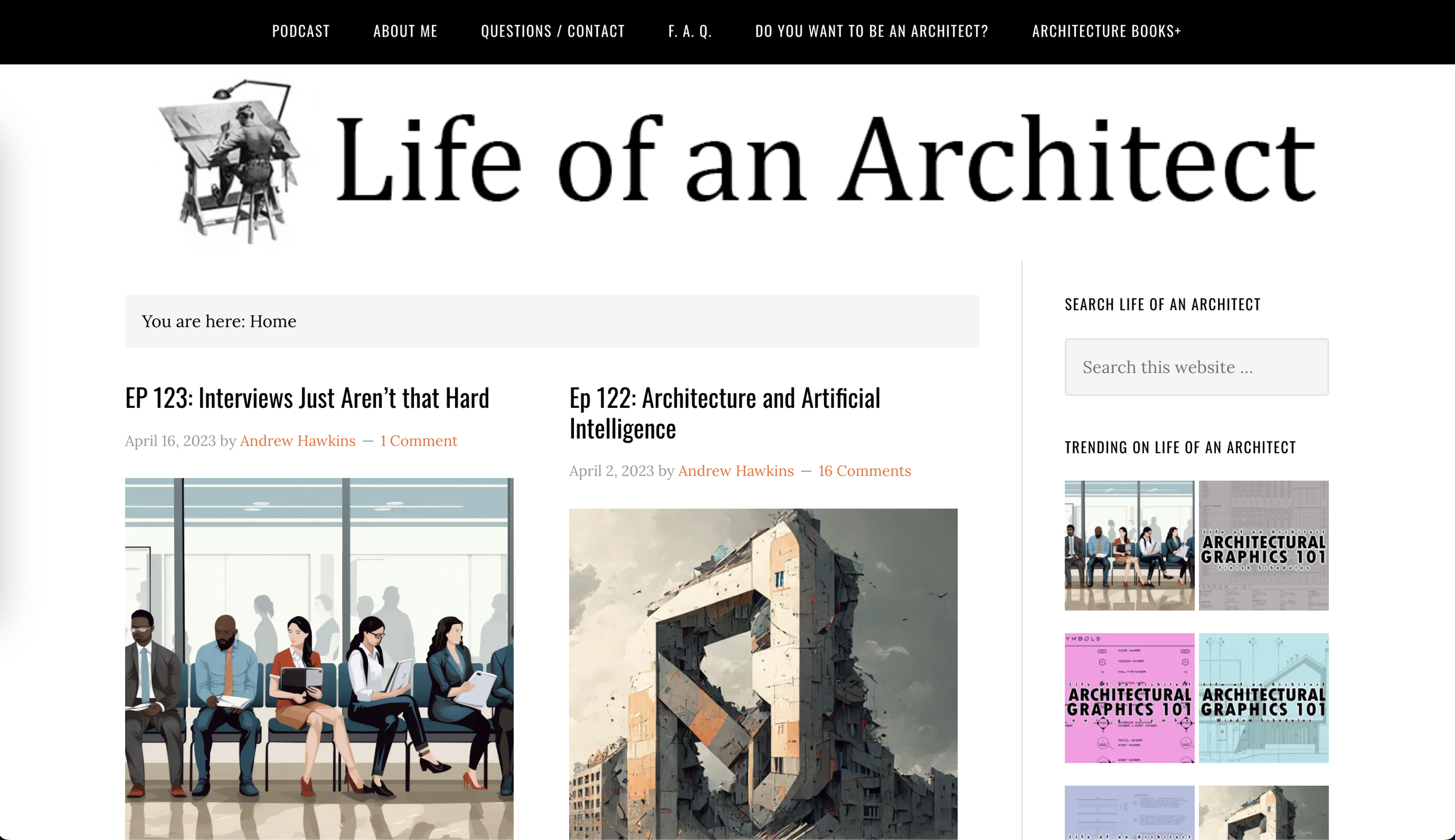Open blue Architectural Graphics 101 Window Schedules thumbnail
Viewport: 1455px width, 840px height.
[x=1263, y=697]
